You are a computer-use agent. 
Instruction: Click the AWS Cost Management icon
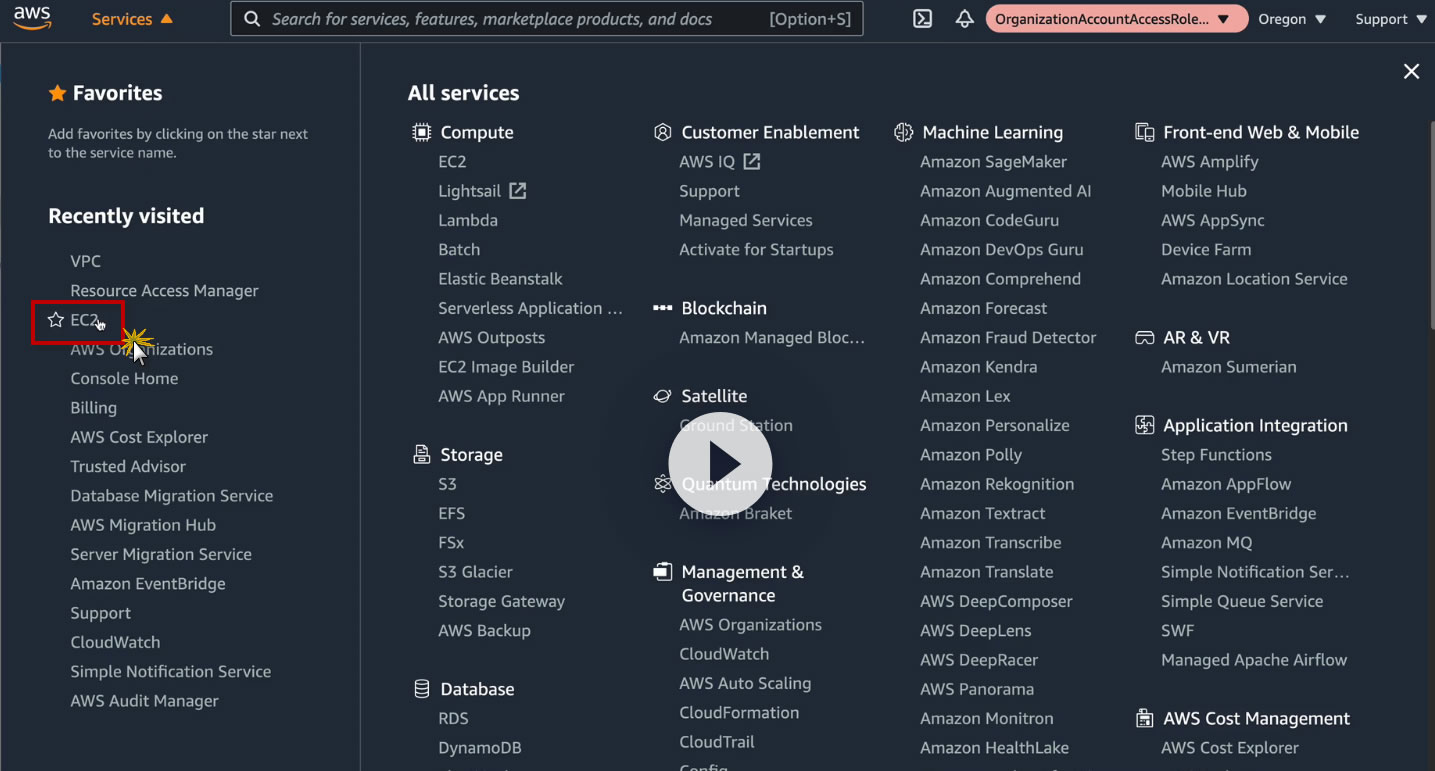[1145, 719]
